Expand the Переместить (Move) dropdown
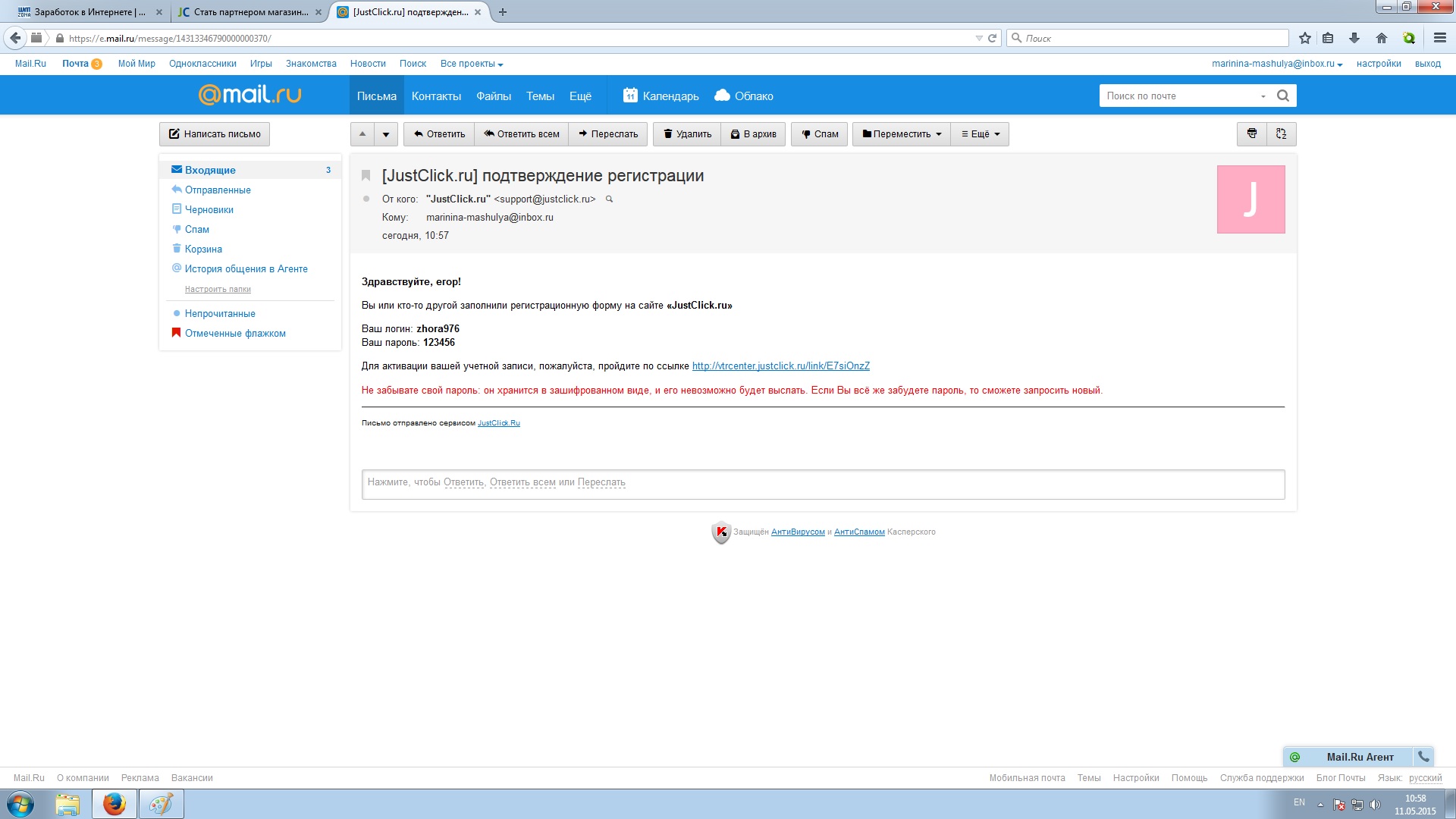This screenshot has height=819, width=1456. tap(902, 134)
